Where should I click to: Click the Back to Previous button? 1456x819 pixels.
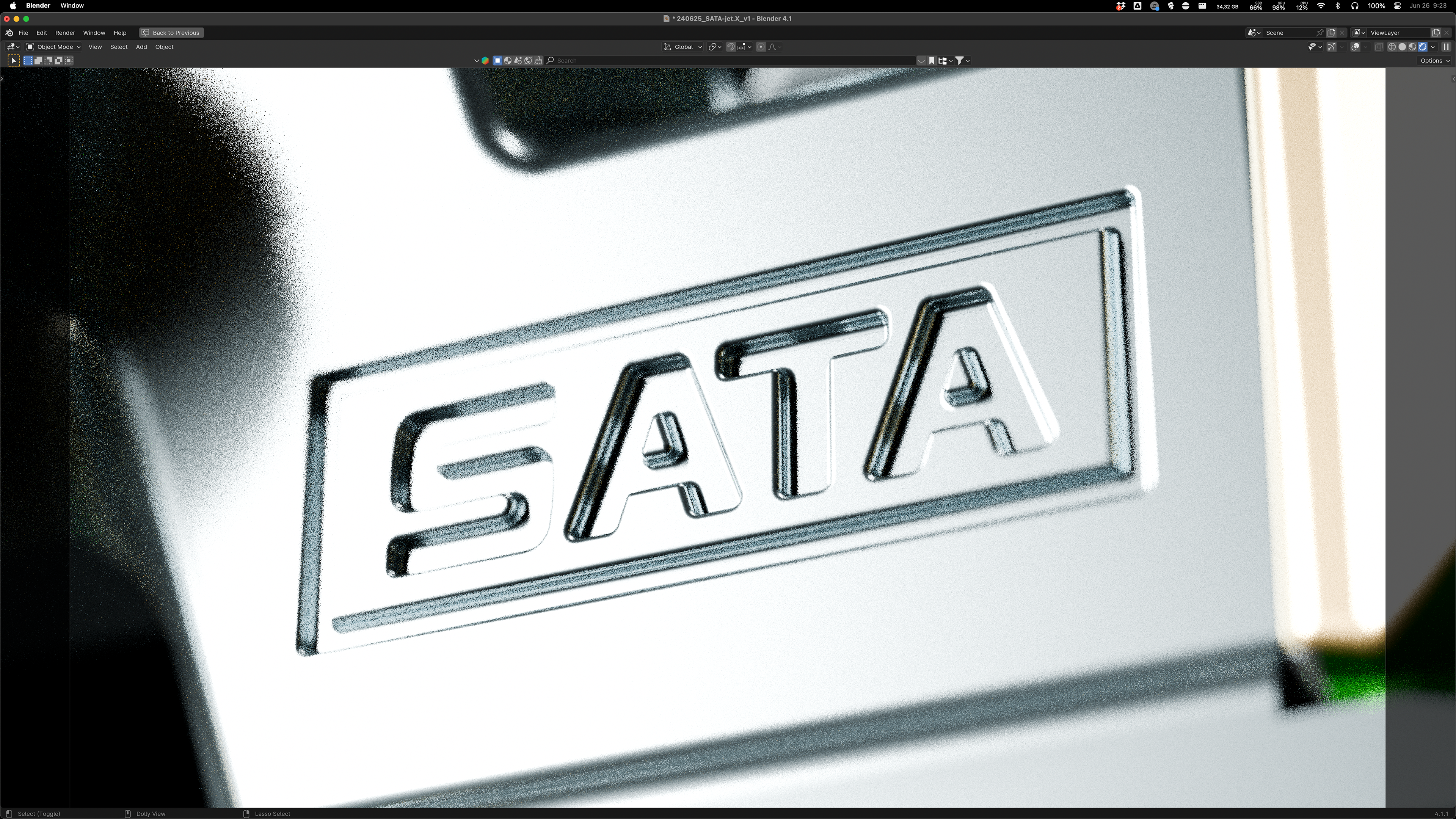(x=171, y=33)
